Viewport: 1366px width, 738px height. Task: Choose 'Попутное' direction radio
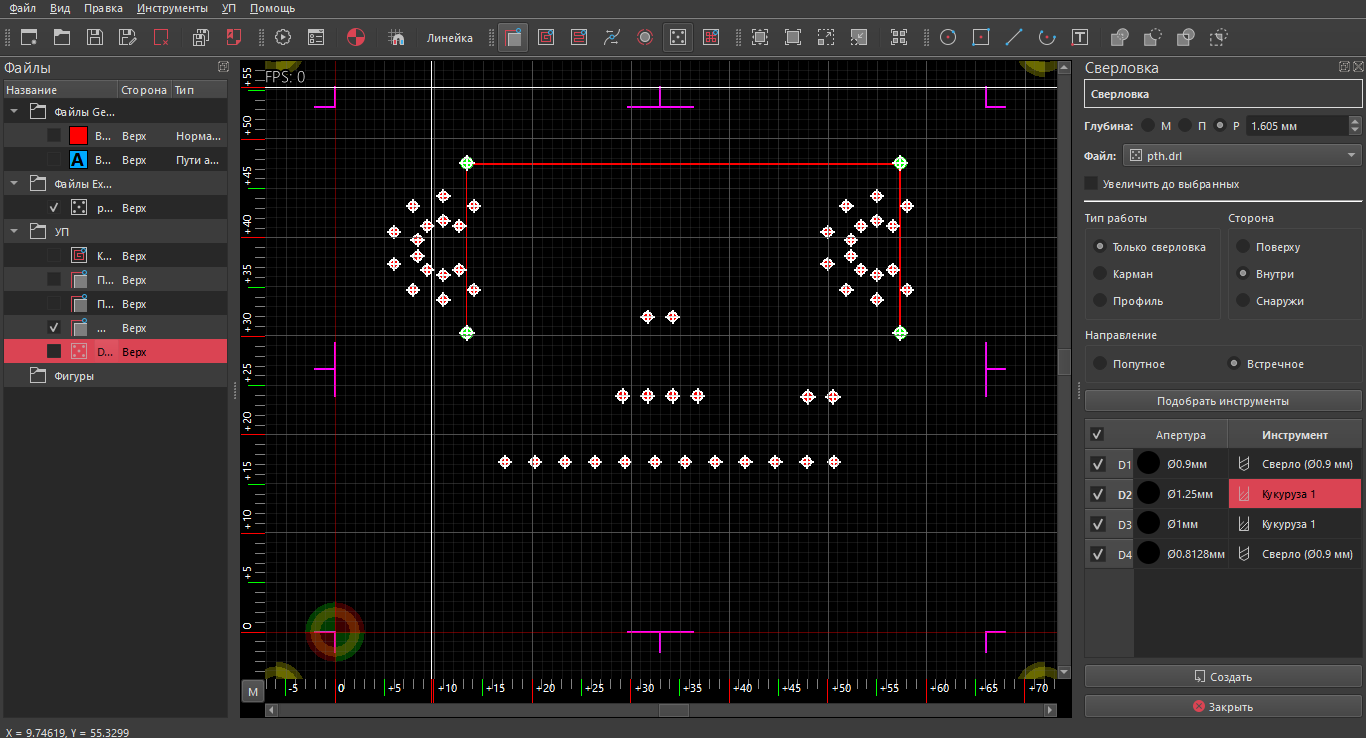coord(1101,364)
